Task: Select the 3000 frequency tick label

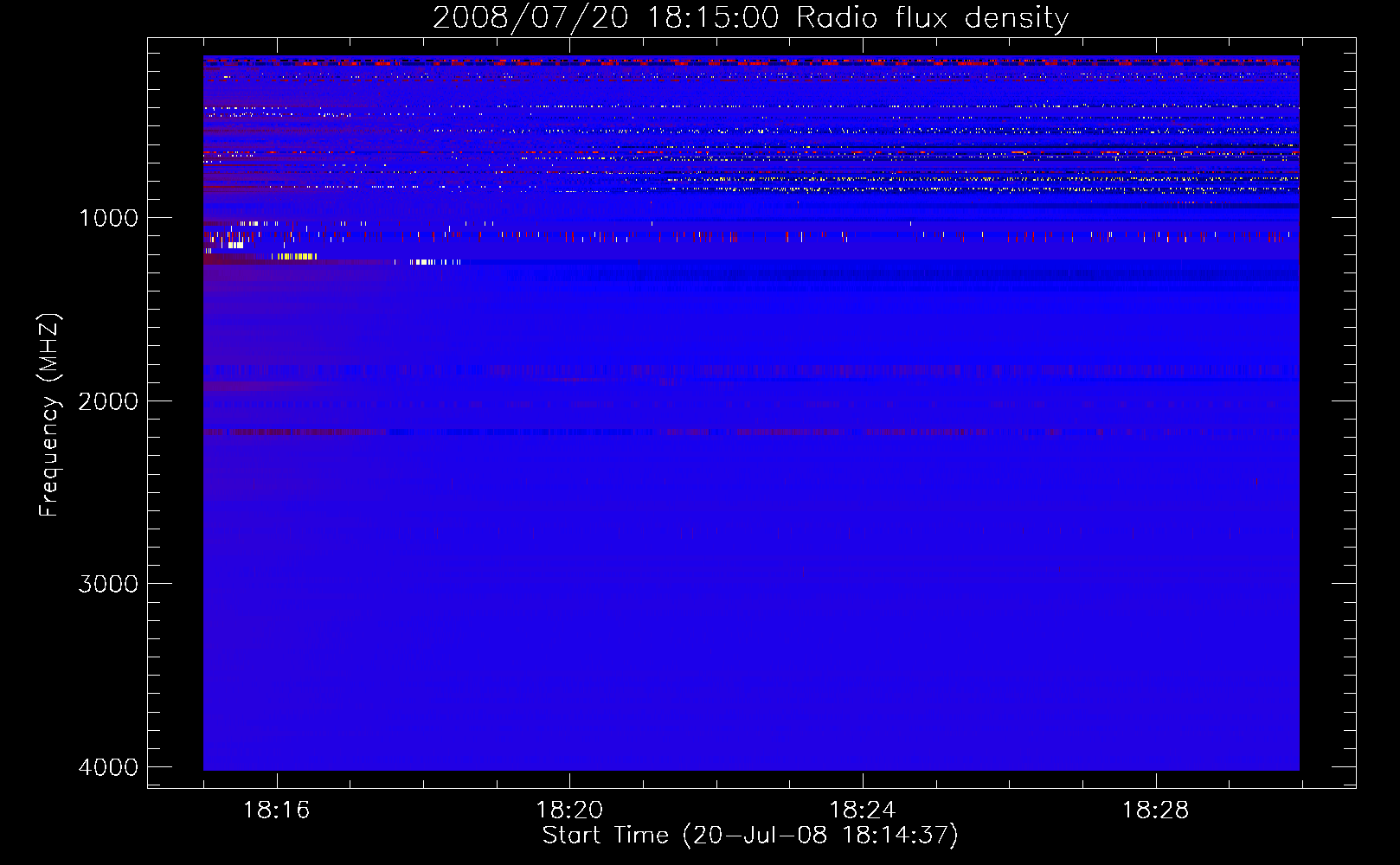Action: tap(108, 584)
